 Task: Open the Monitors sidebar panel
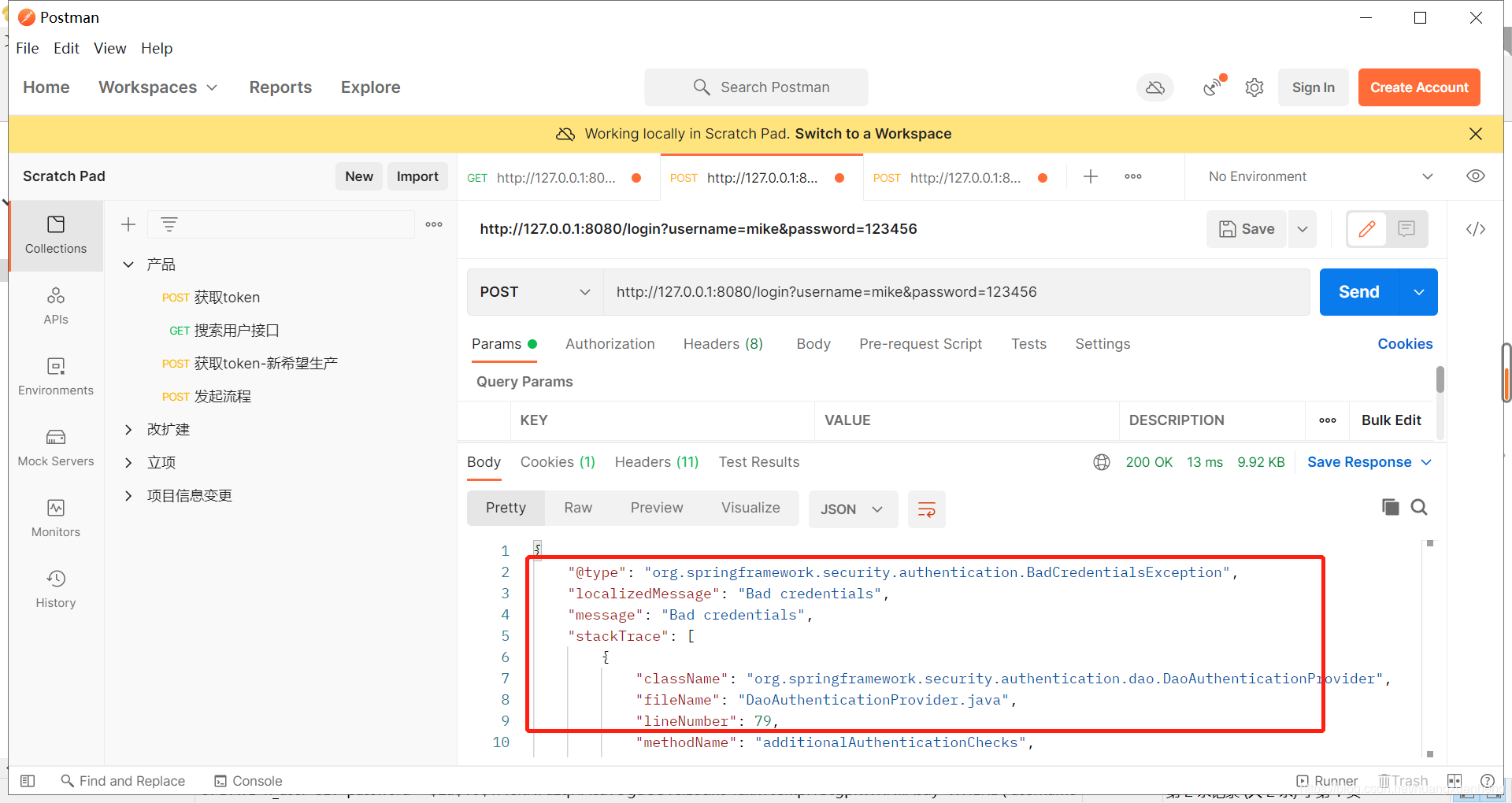(x=56, y=519)
